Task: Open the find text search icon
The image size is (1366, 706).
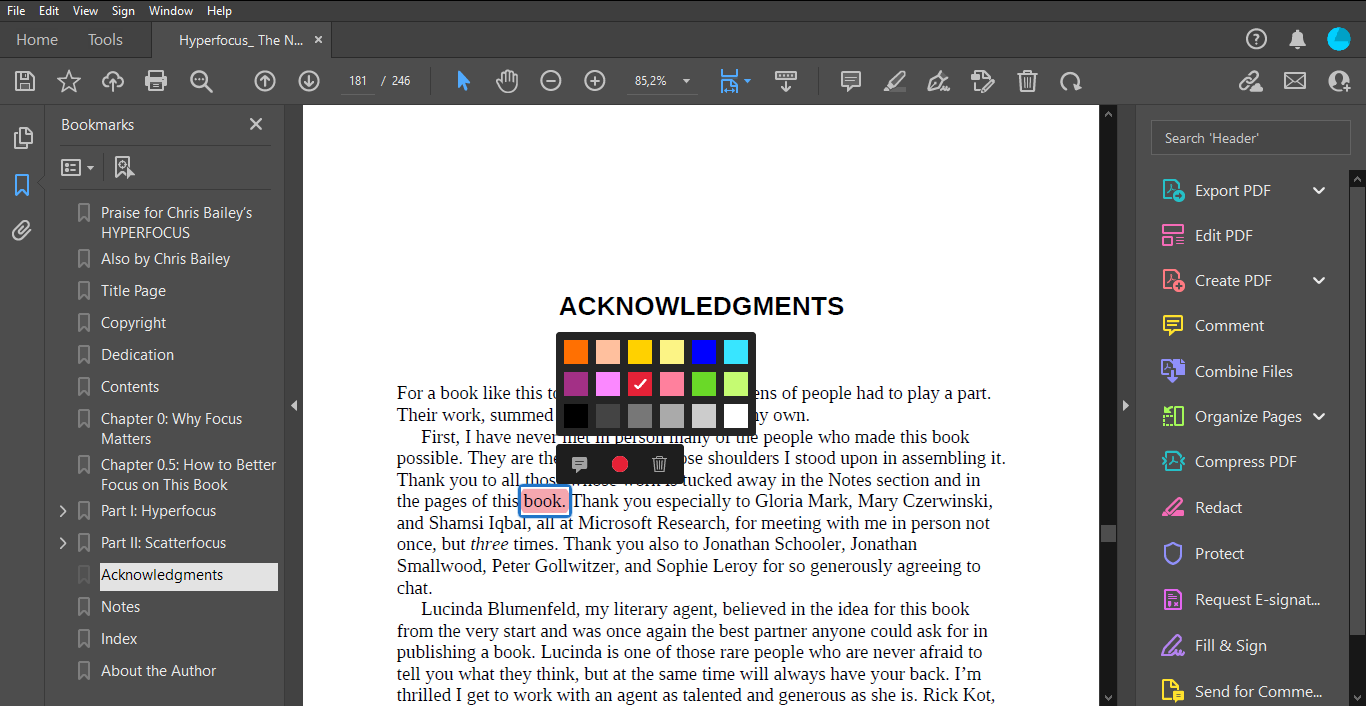Action: coord(201,81)
